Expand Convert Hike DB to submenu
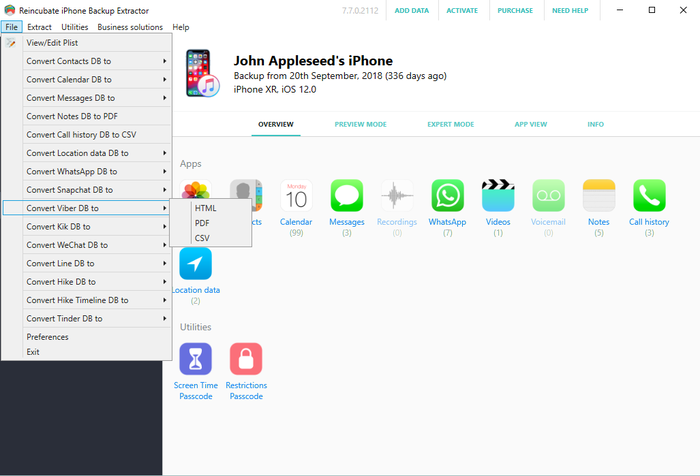This screenshot has width=700, height=476. click(x=97, y=282)
